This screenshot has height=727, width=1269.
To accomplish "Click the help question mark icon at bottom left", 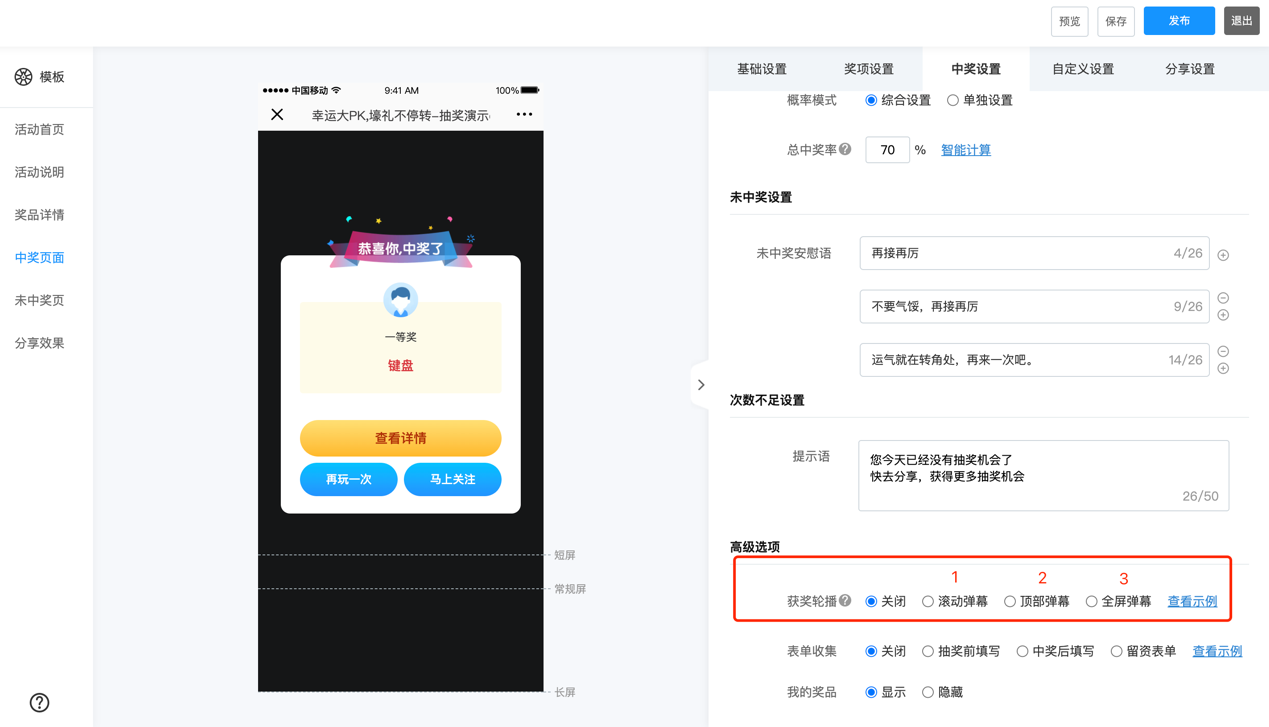I will coord(39,703).
